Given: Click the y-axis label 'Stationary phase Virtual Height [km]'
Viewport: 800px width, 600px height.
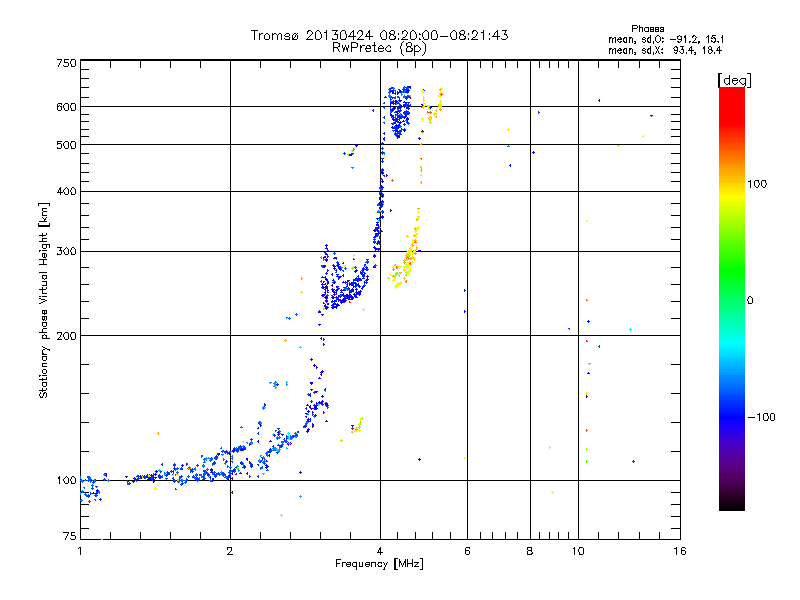Looking at the screenshot, I should pos(44,300).
